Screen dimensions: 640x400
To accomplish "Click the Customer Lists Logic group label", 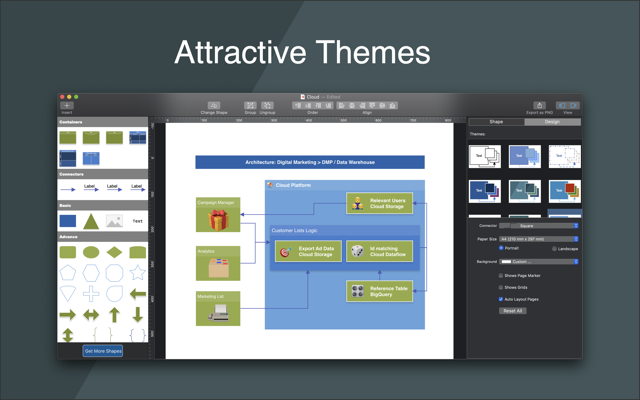I will tap(295, 230).
